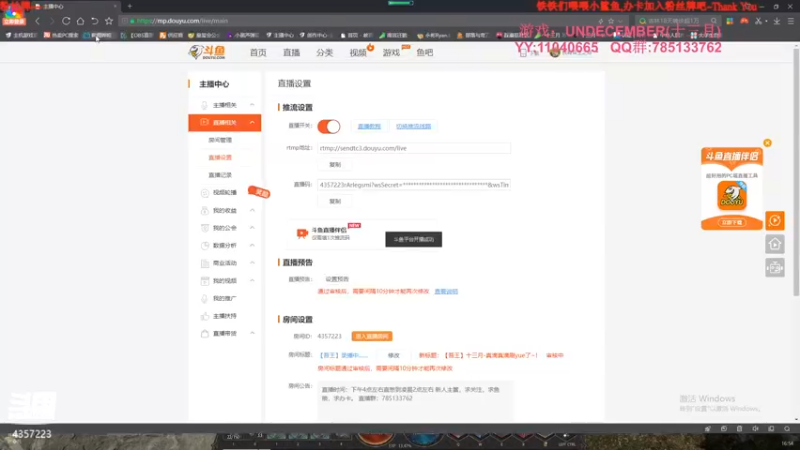
Task: Click the browser forward arrow
Action: pyautogui.click(x=52, y=21)
